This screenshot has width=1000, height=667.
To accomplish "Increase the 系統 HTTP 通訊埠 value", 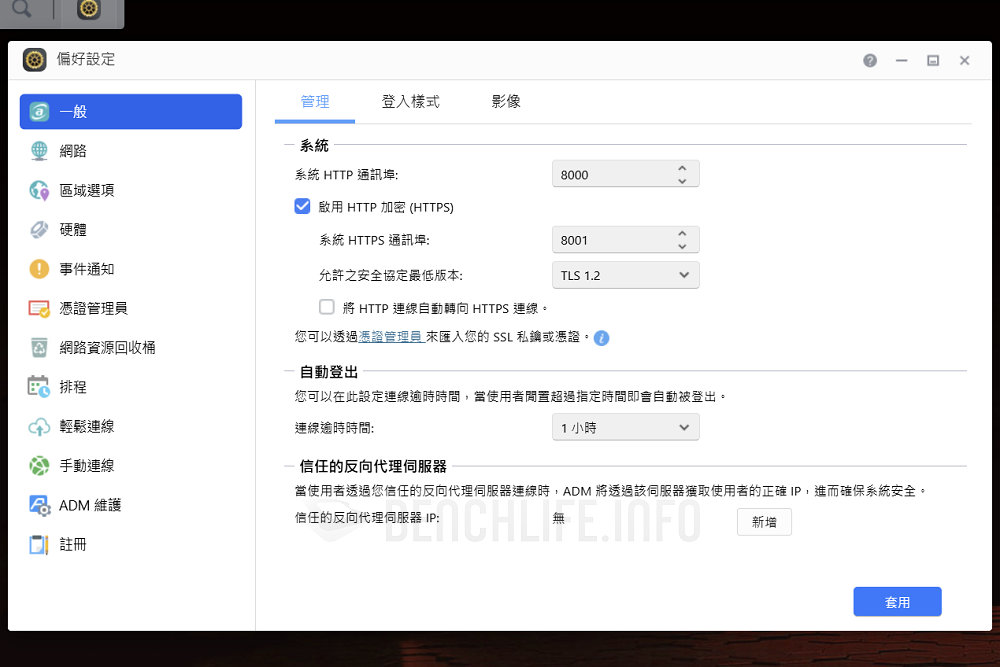I will click(682, 168).
